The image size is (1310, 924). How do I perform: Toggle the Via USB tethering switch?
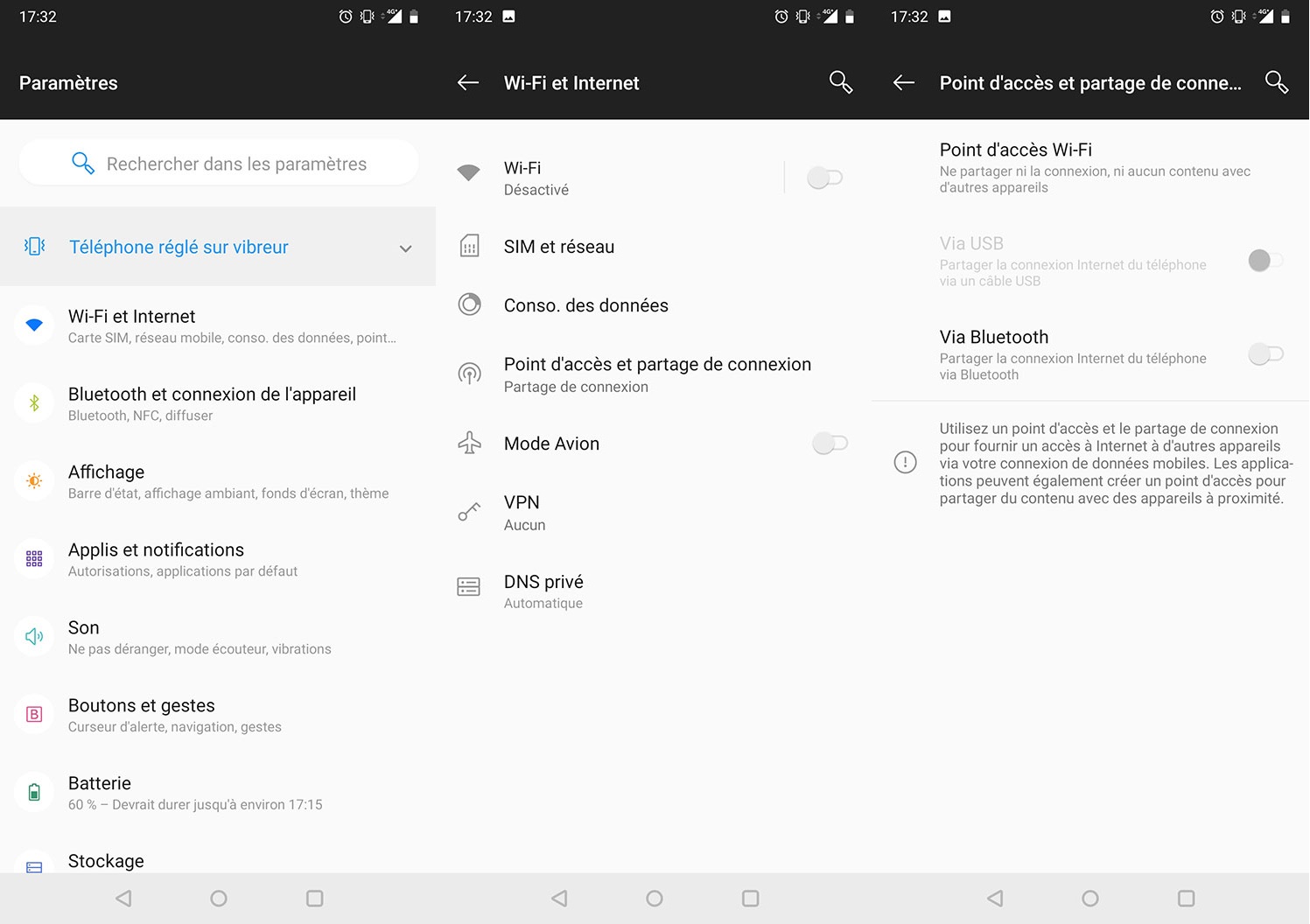point(1265,260)
